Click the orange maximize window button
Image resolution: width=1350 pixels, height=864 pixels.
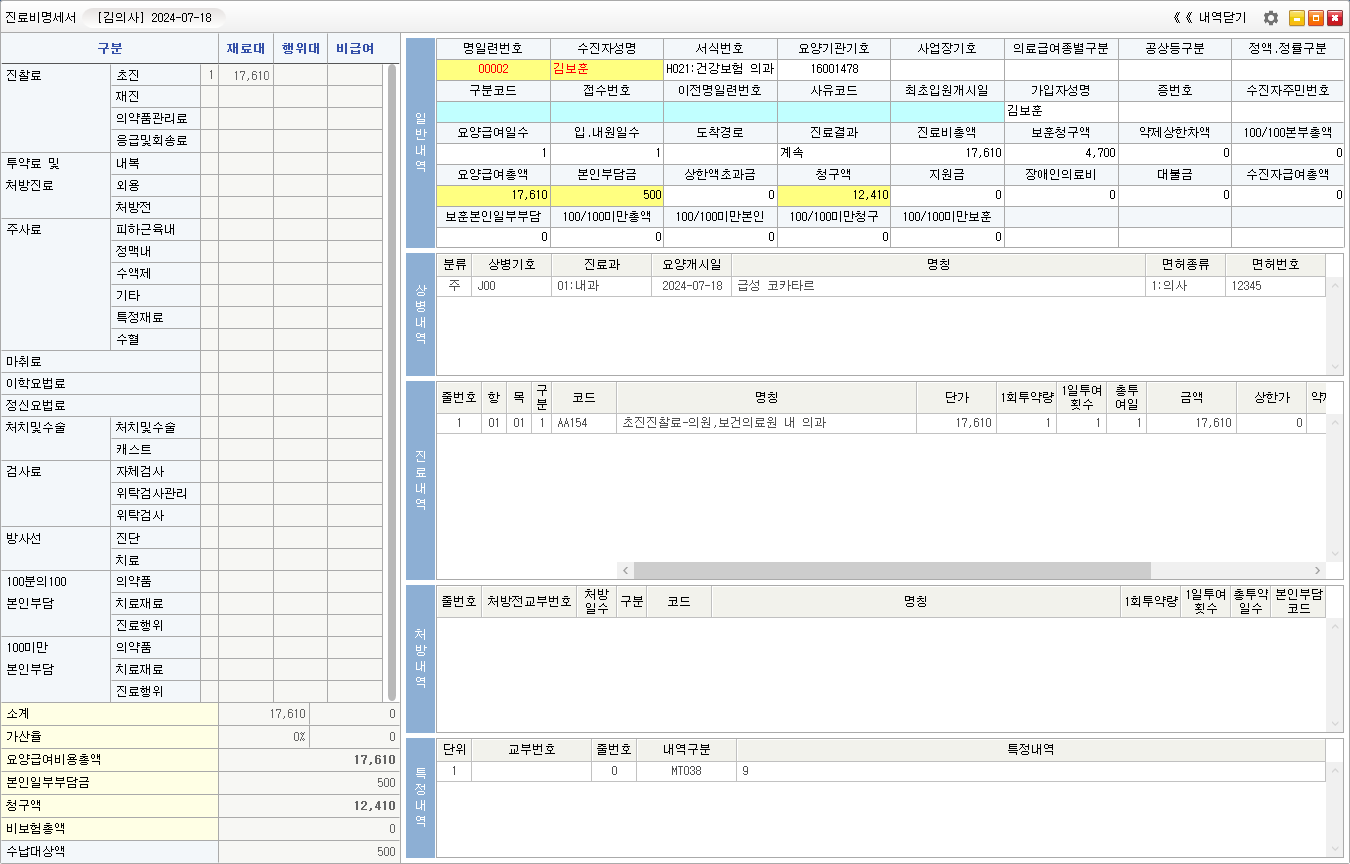coord(1316,18)
